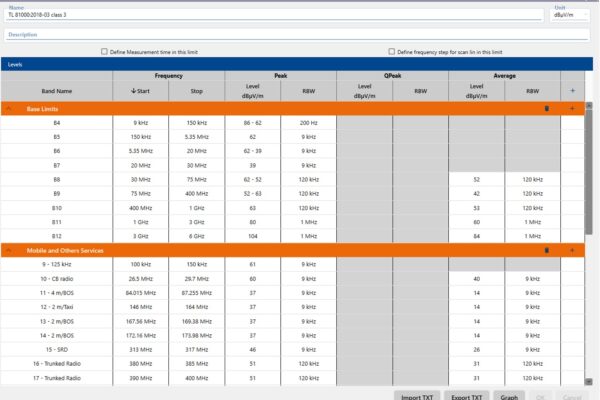Delete Mobile and Others Services group
The image size is (600, 400).
(546, 250)
